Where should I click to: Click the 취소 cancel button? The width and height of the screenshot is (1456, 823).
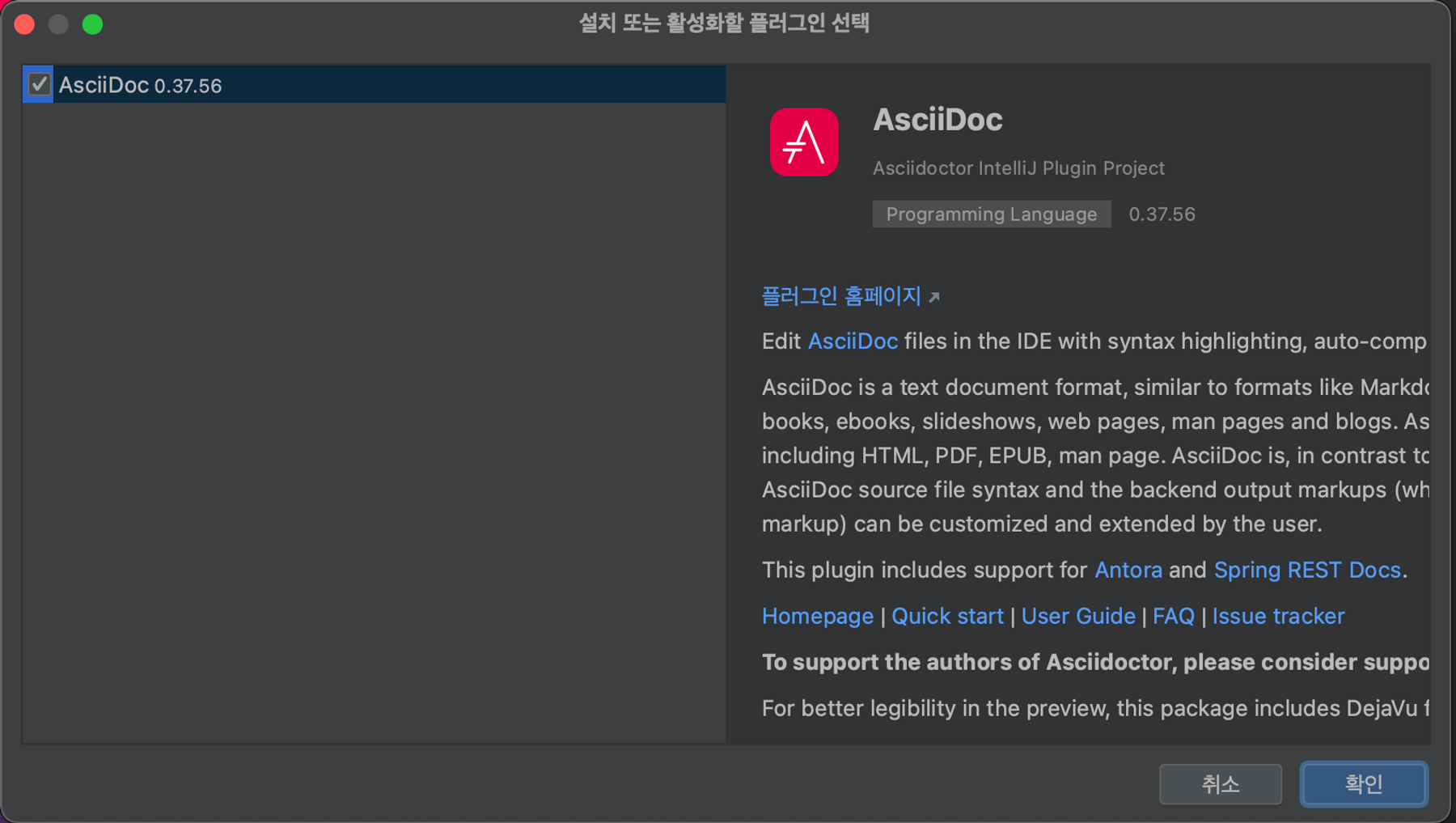[x=1220, y=783]
